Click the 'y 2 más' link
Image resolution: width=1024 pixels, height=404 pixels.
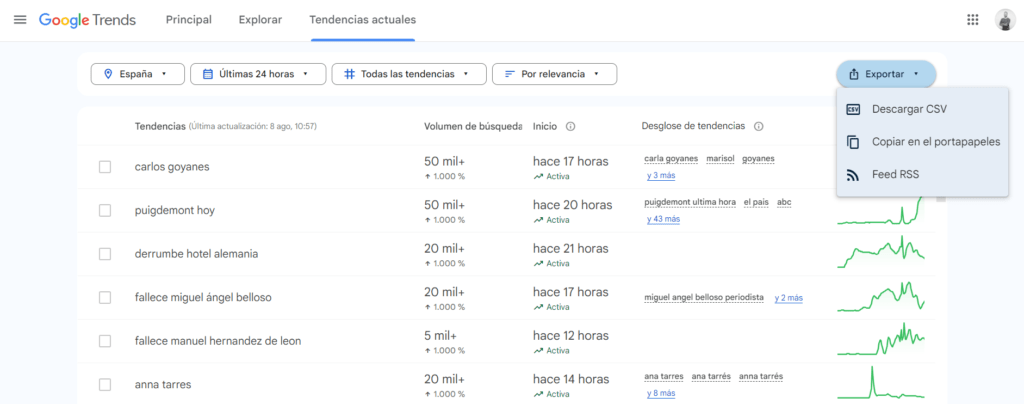[789, 298]
